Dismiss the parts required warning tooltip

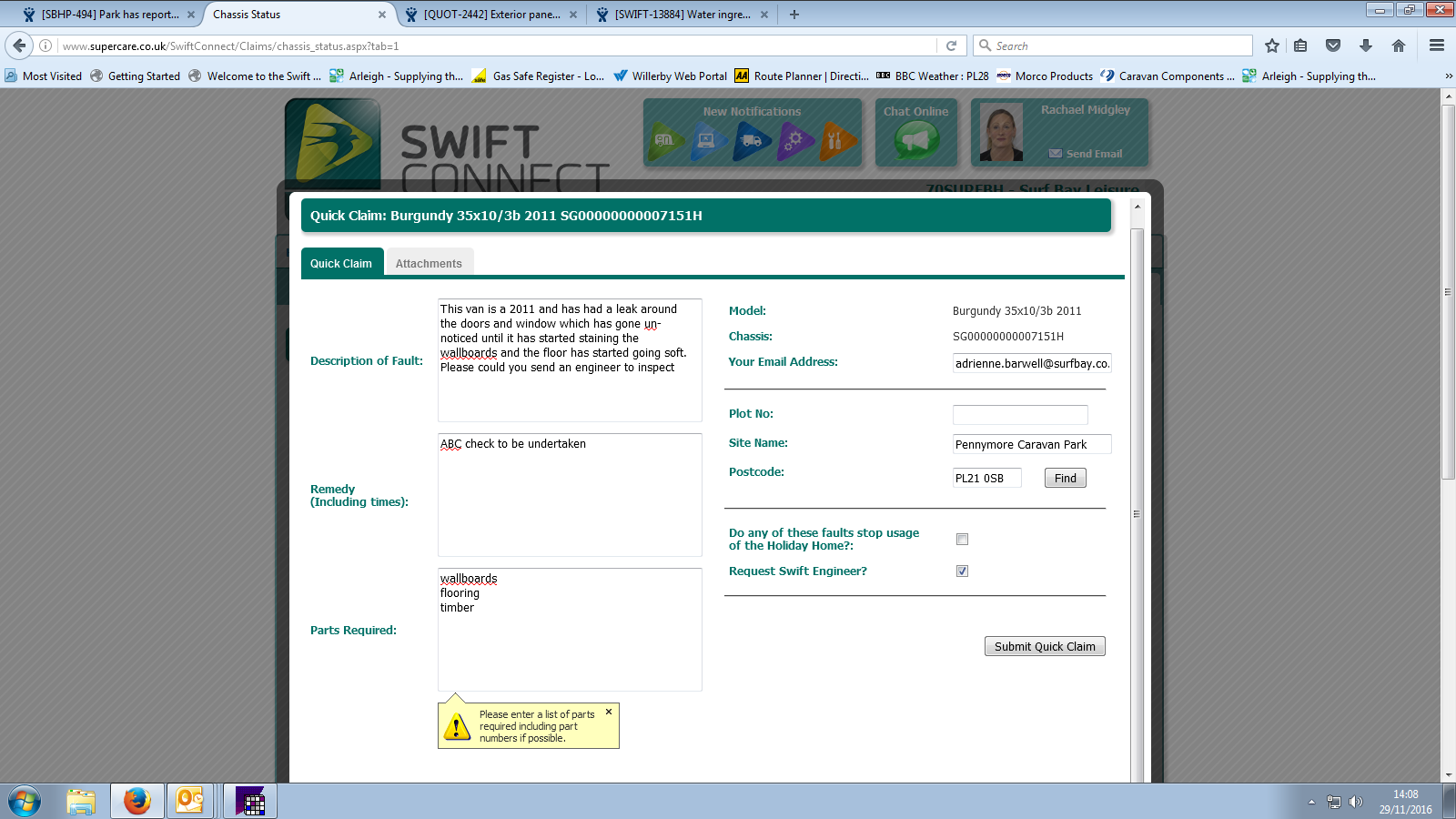pyautogui.click(x=609, y=712)
